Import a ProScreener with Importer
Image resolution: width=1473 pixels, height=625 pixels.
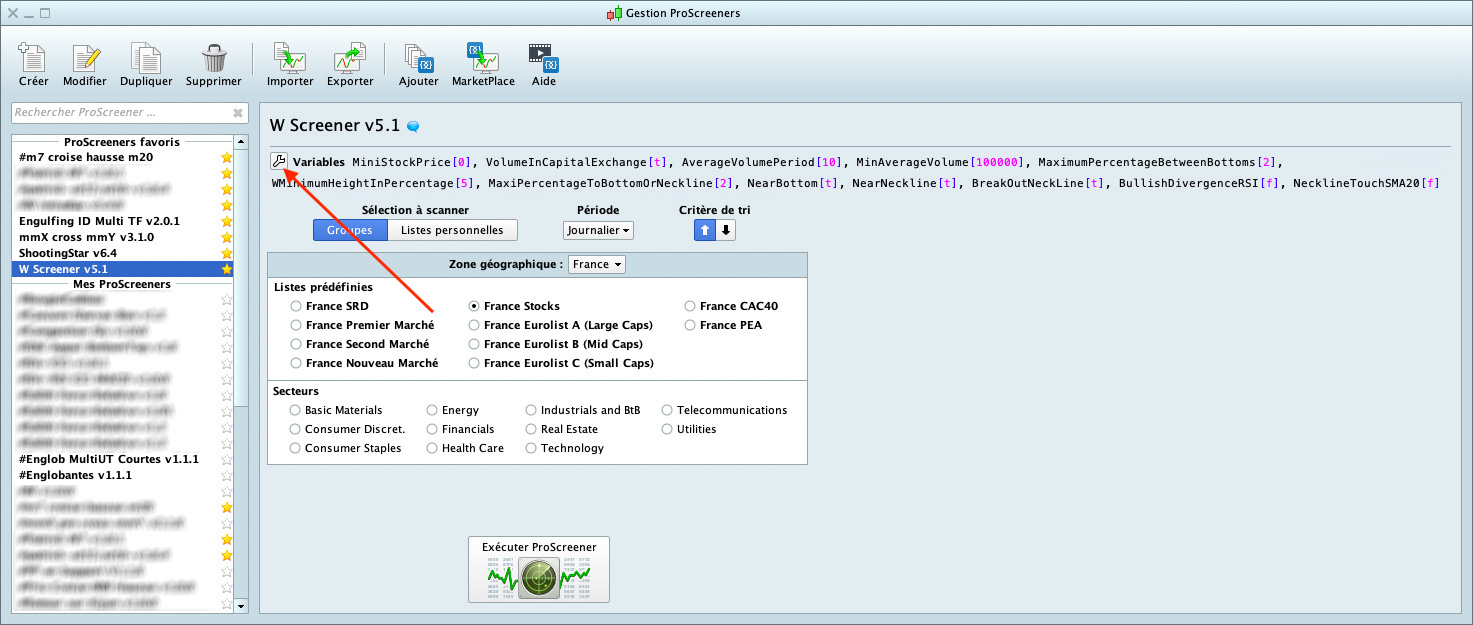[x=290, y=65]
